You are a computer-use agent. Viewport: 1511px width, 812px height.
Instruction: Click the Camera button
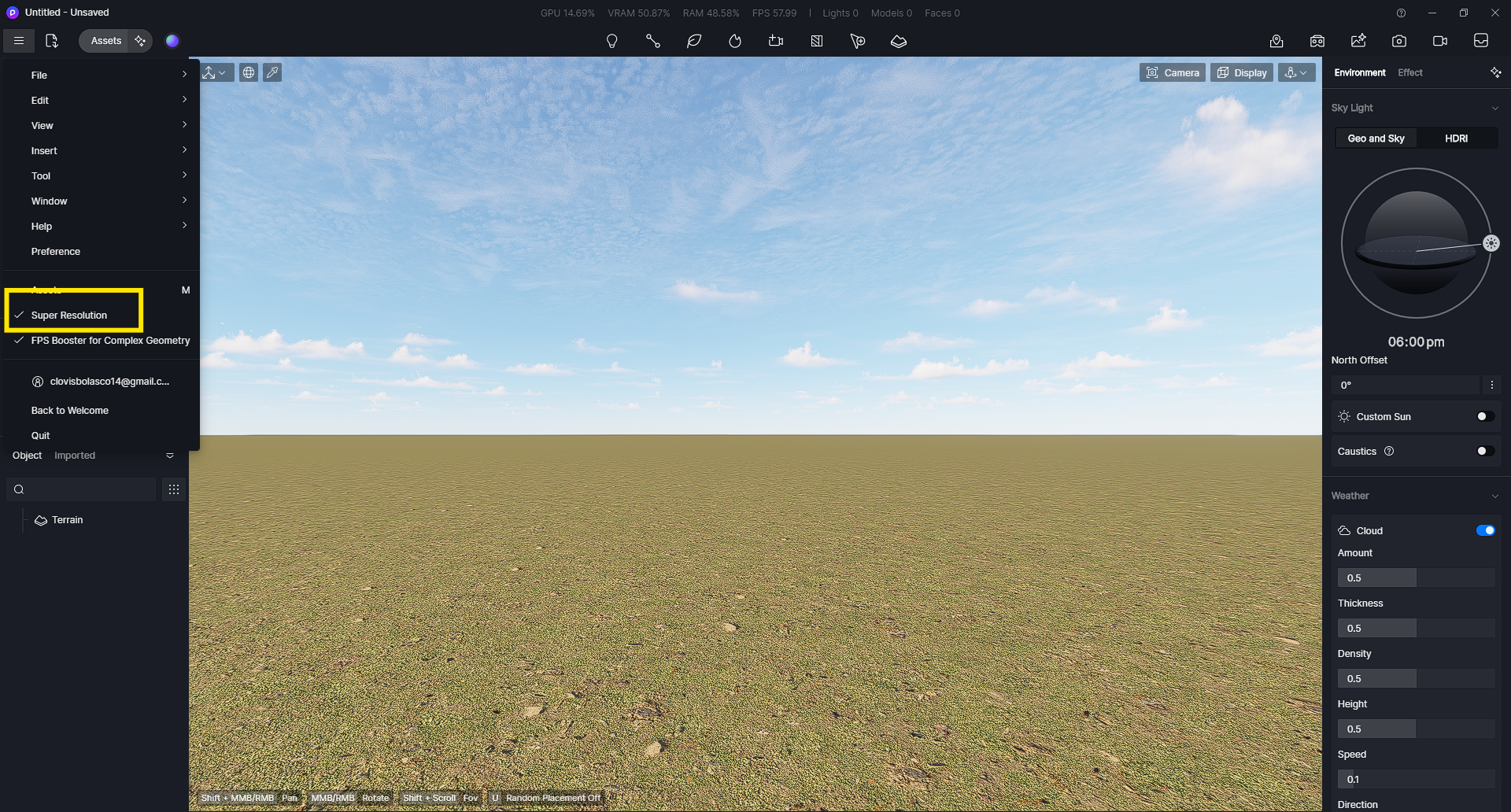pos(1172,72)
